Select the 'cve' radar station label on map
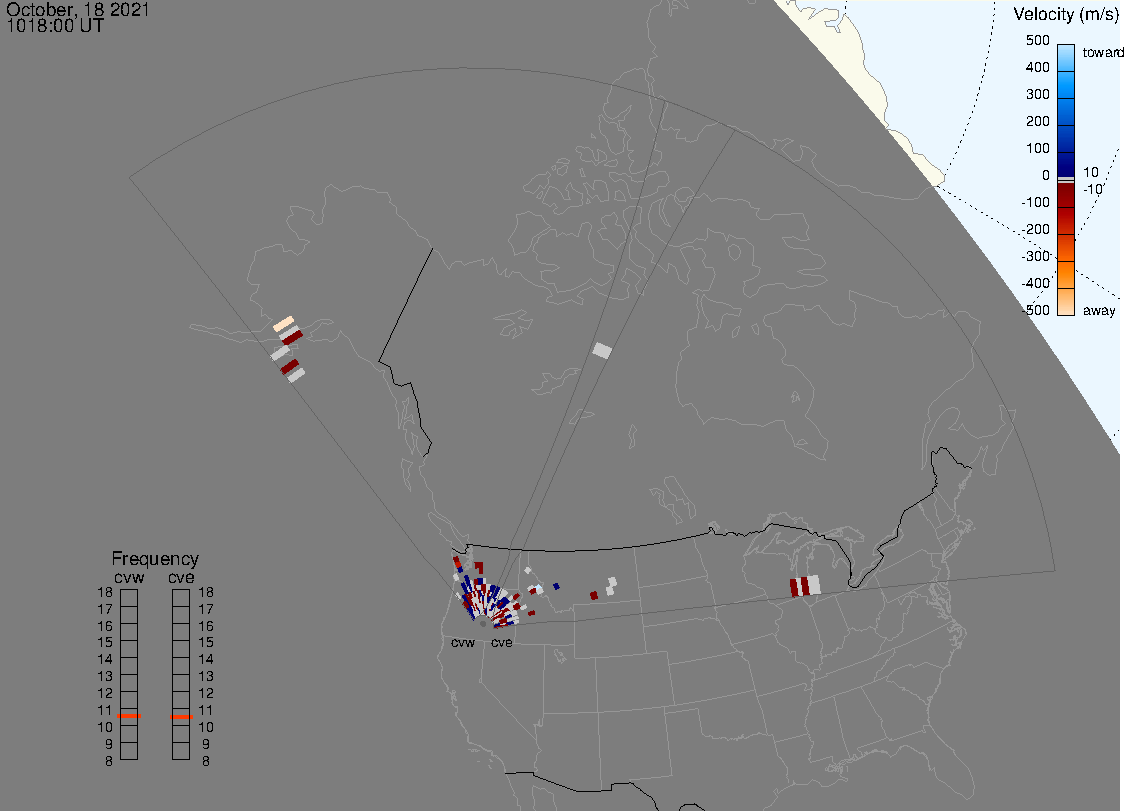Viewport: 1124px width, 811px height. pos(501,642)
